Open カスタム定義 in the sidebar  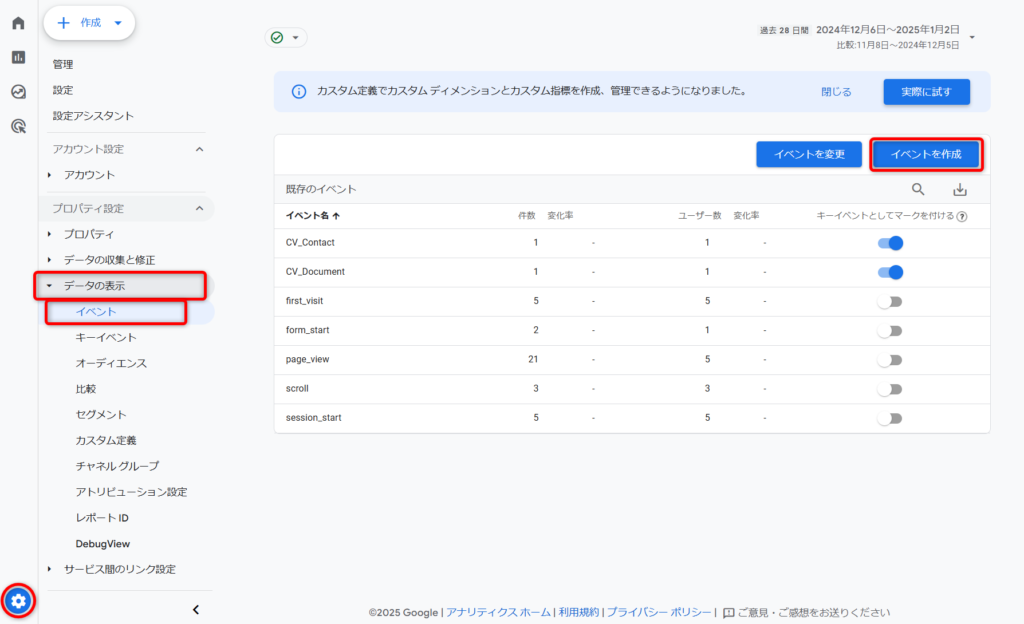click(x=106, y=440)
